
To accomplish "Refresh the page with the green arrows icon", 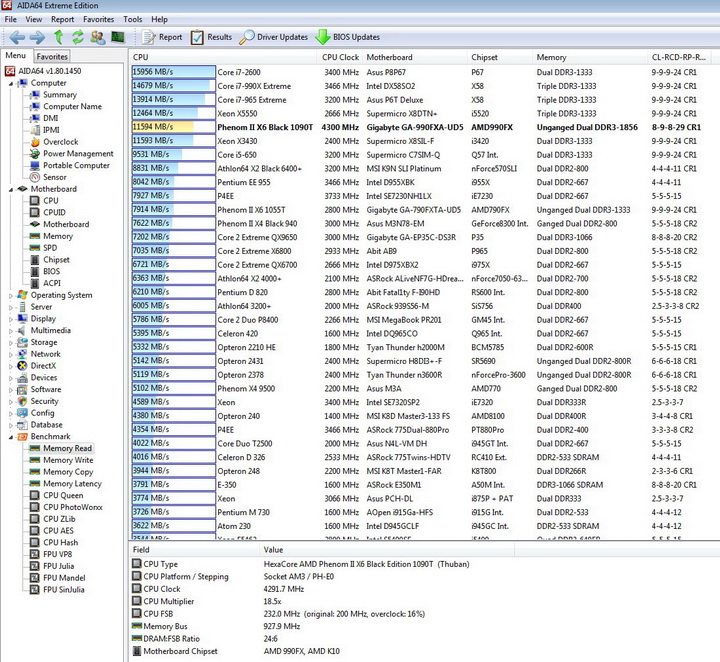I will [x=77, y=37].
